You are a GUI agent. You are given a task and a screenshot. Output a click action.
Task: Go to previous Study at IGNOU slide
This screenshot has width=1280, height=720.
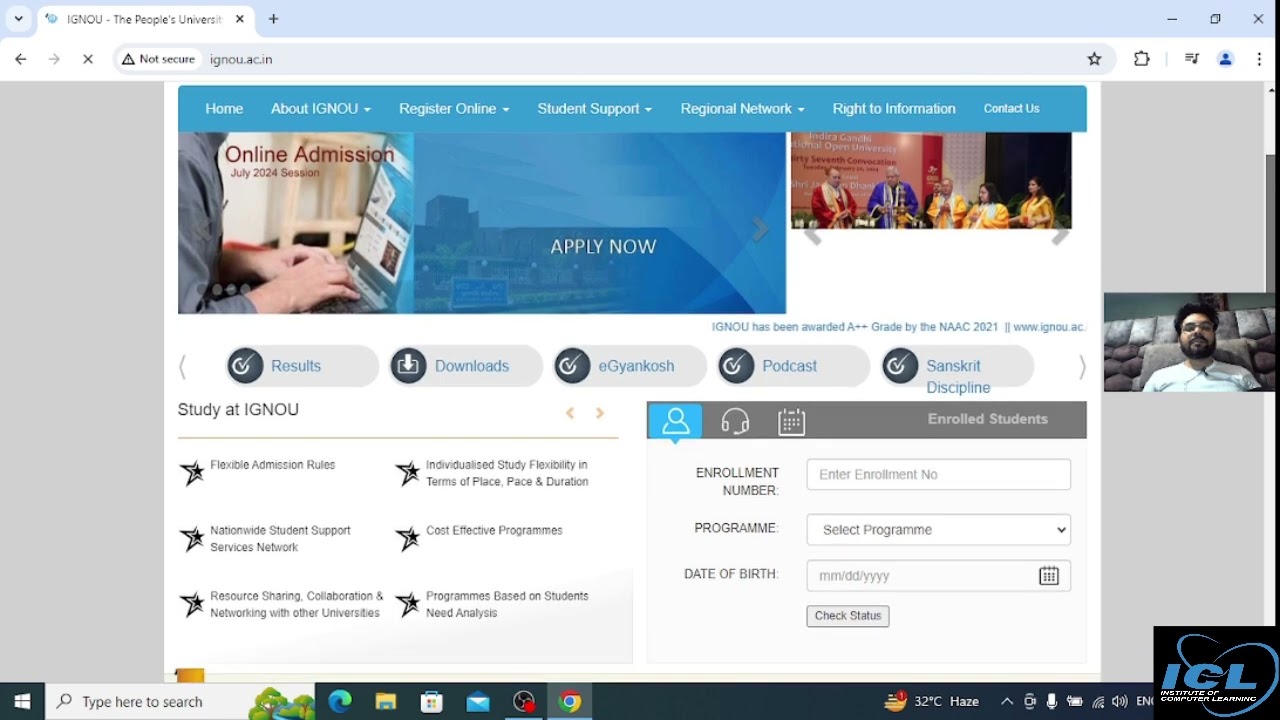pyautogui.click(x=570, y=413)
